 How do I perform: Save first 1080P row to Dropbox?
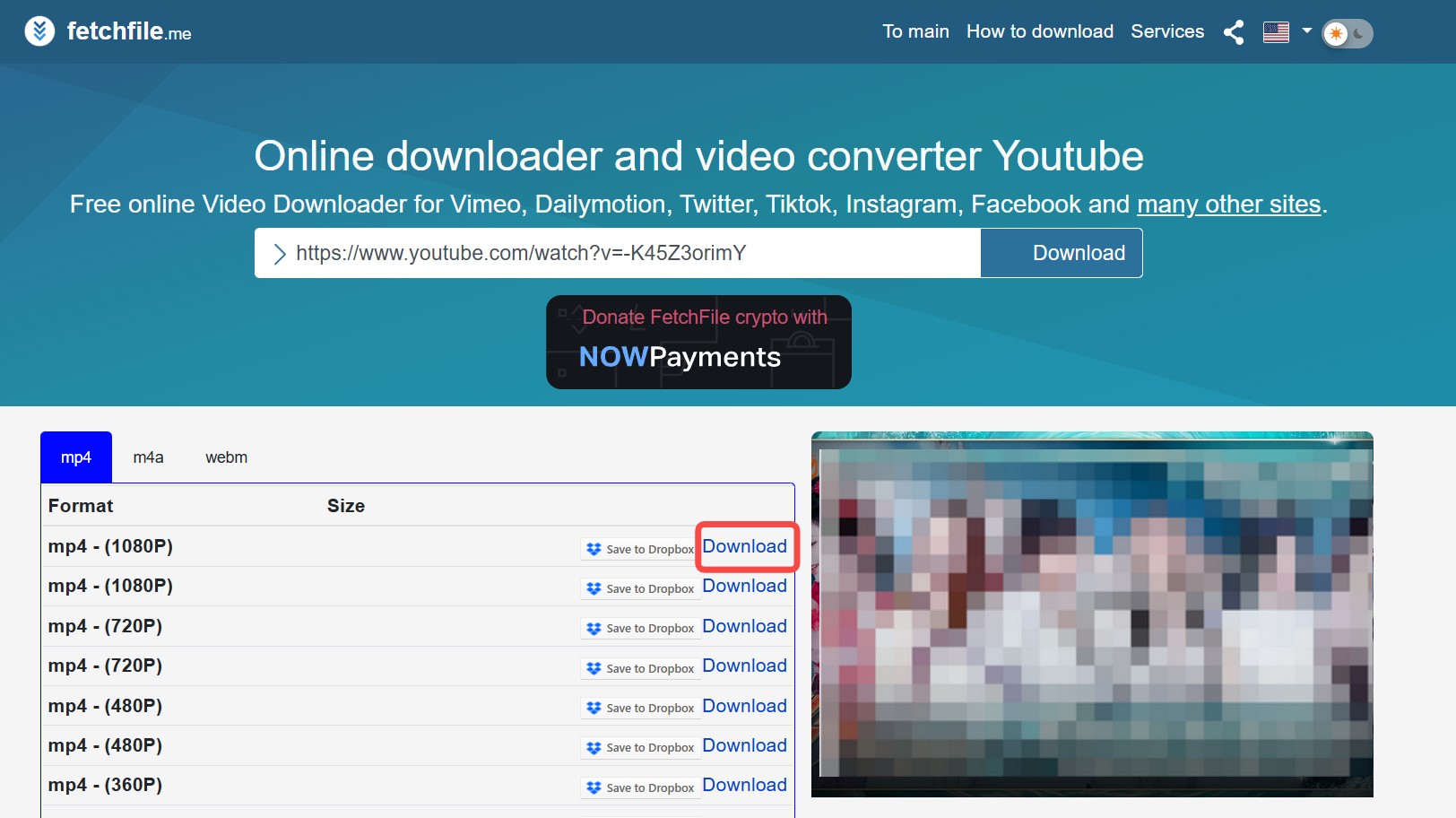(639, 549)
